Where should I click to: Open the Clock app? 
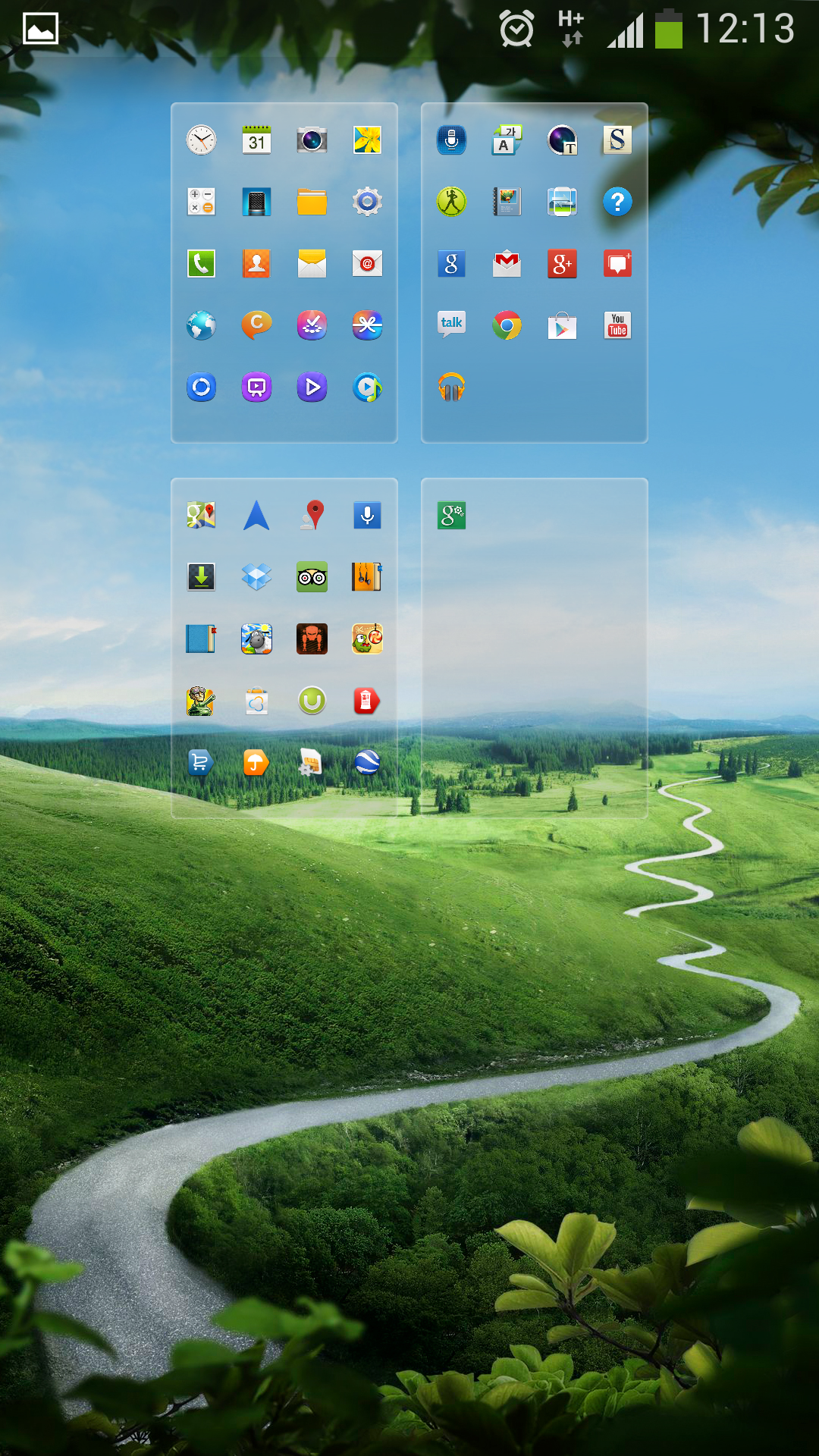(201, 140)
